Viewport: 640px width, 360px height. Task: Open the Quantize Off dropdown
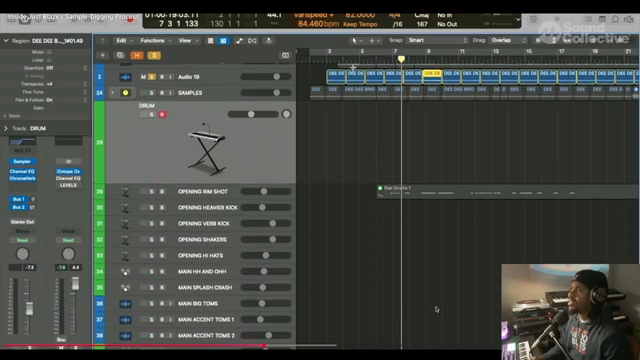click(x=66, y=68)
